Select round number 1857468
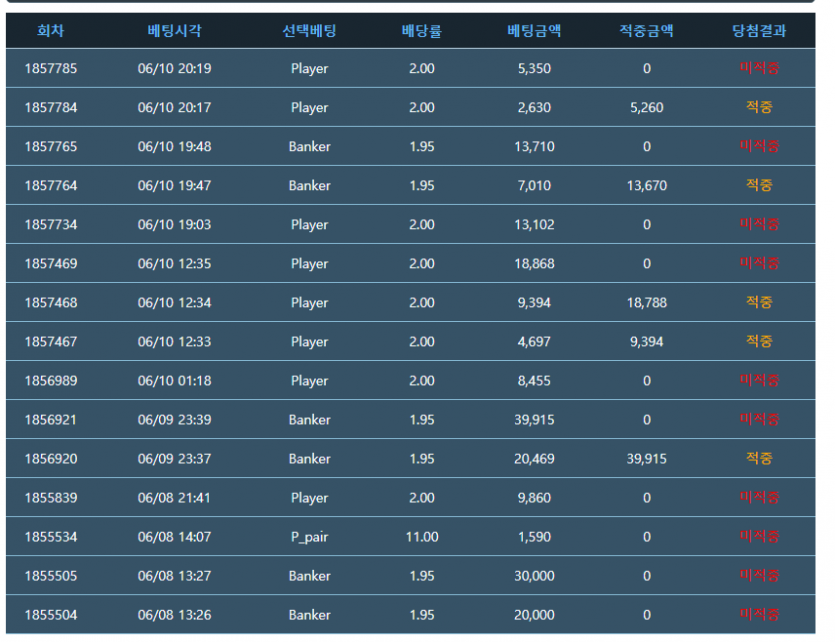This screenshot has width=835, height=642. tap(51, 303)
